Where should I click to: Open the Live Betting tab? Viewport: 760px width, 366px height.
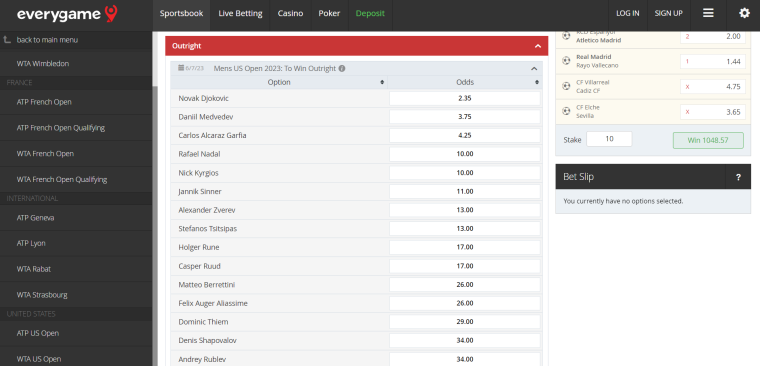tap(240, 15)
